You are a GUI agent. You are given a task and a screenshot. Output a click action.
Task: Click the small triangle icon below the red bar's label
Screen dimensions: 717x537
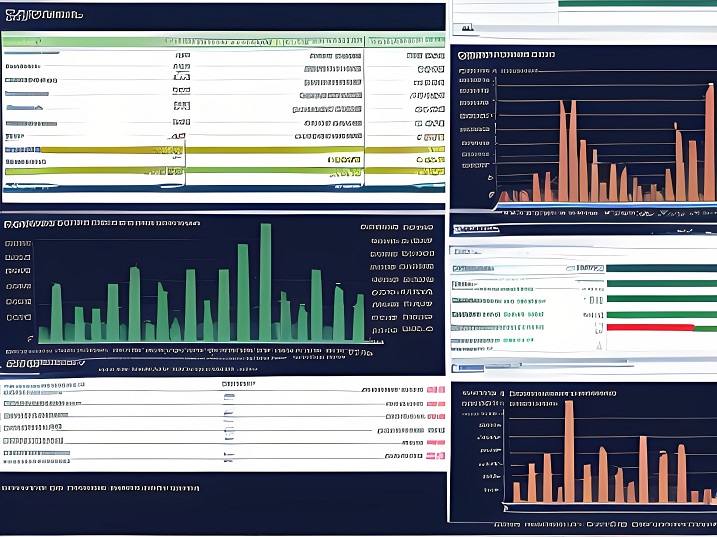pos(599,343)
